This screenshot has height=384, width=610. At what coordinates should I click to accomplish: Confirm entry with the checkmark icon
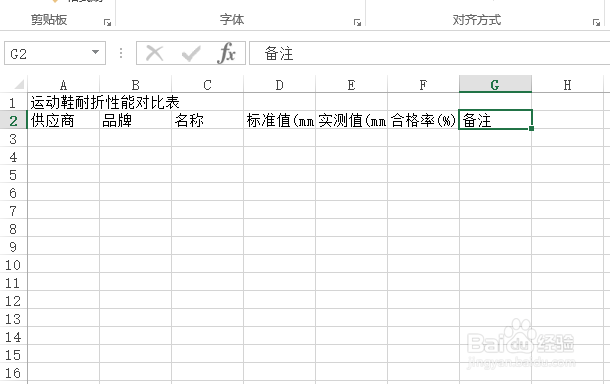coord(191,53)
